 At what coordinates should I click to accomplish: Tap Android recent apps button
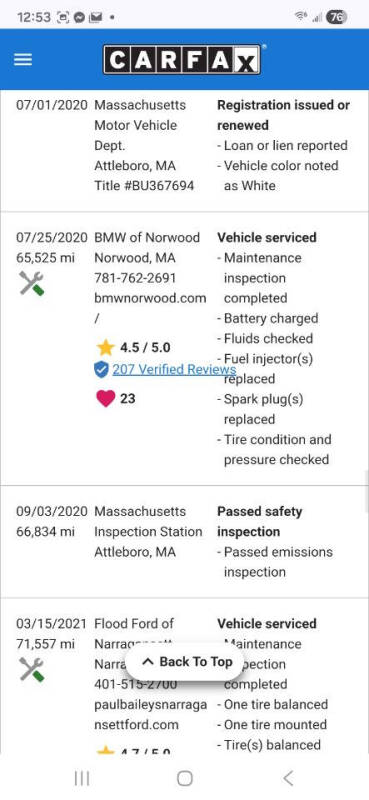pyautogui.click(x=82, y=778)
